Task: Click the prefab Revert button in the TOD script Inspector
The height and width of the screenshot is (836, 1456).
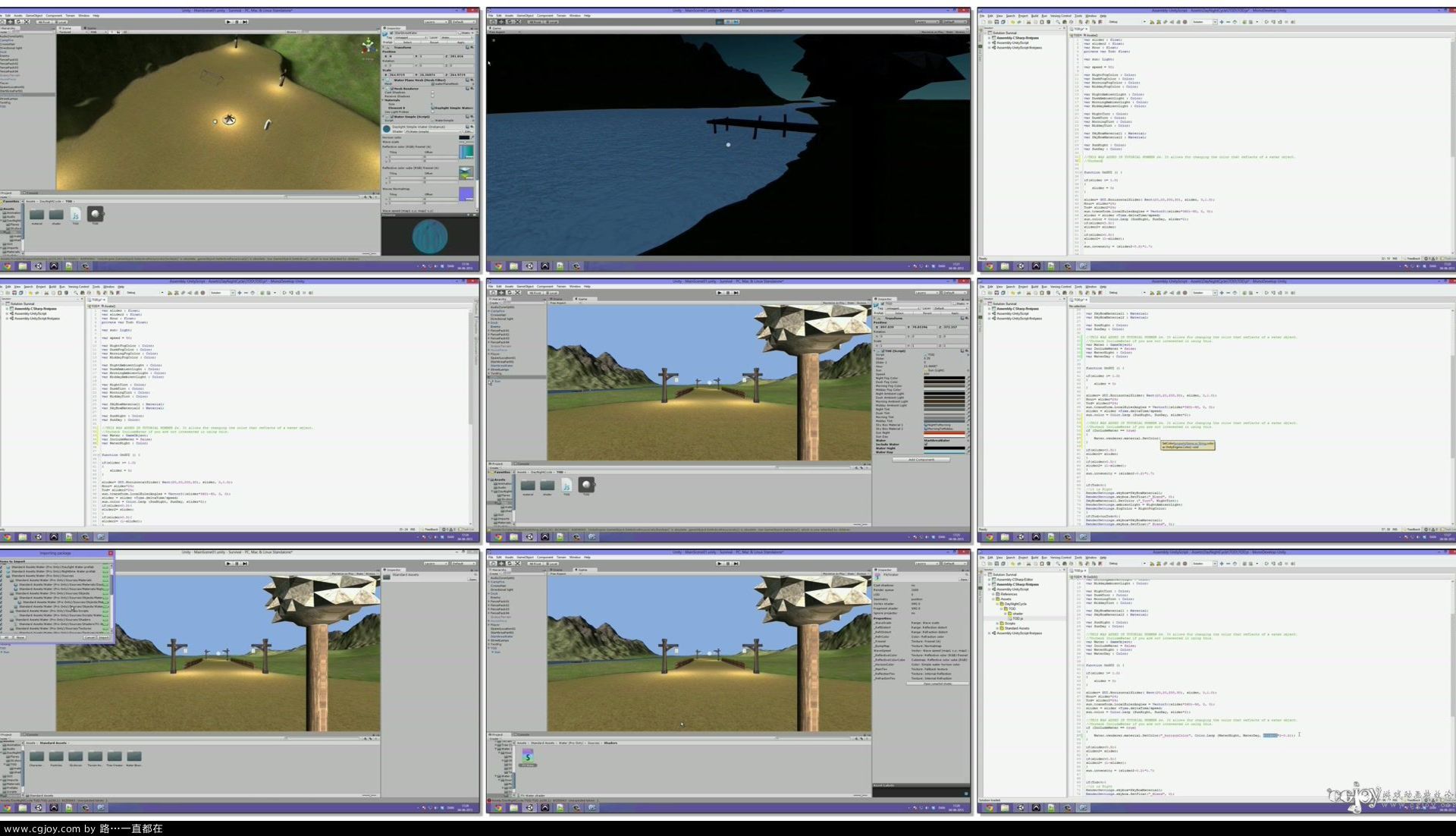Action: [x=927, y=313]
